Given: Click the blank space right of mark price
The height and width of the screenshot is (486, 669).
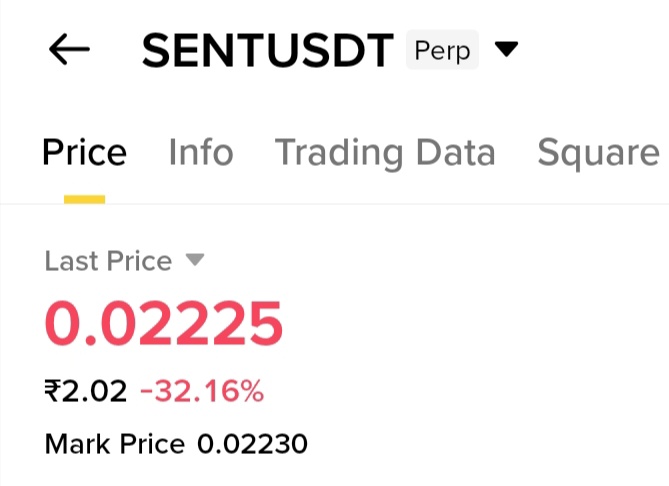Looking at the screenshot, I should 480,443.
